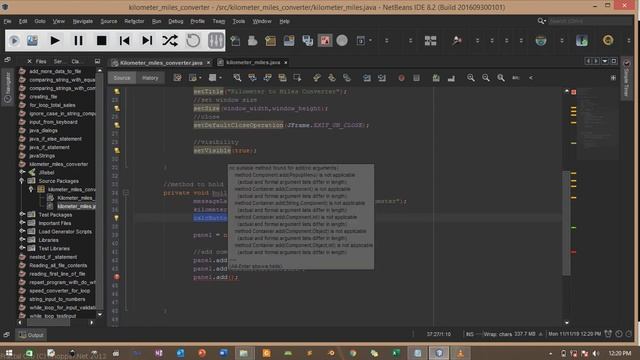
Task: Skip to the previous track
Action: click(124, 40)
